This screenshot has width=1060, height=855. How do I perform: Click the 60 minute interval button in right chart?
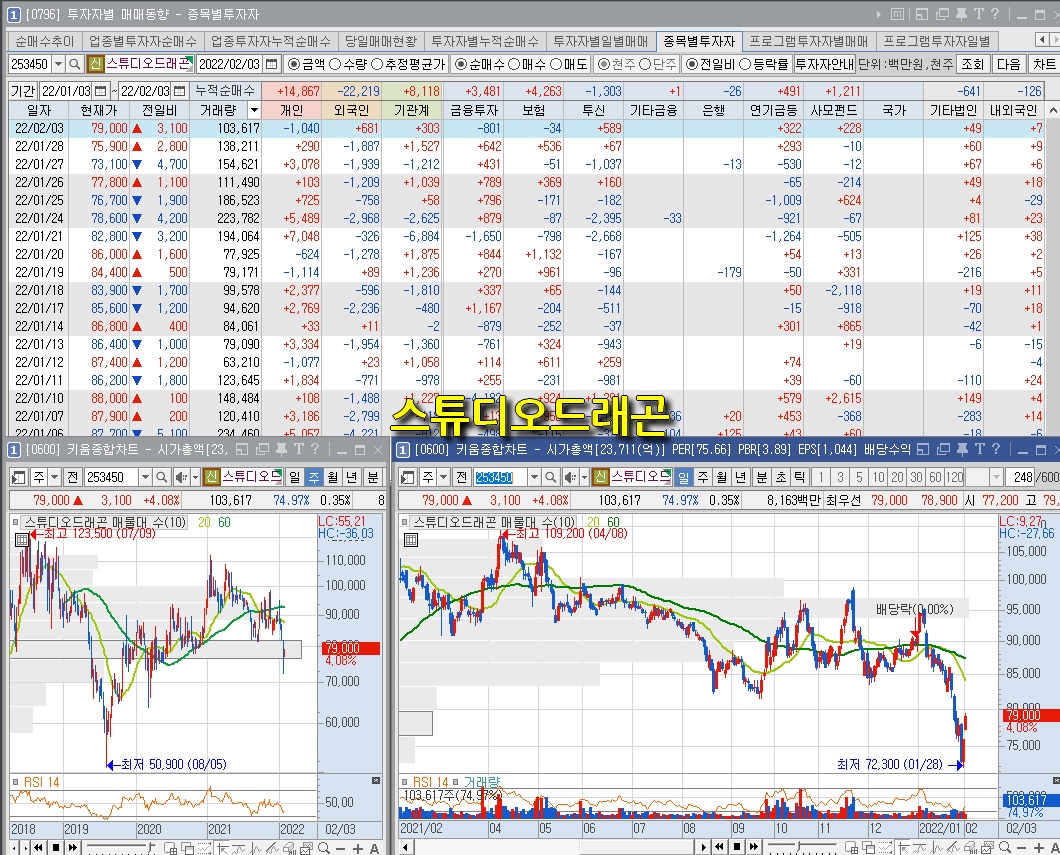point(935,477)
